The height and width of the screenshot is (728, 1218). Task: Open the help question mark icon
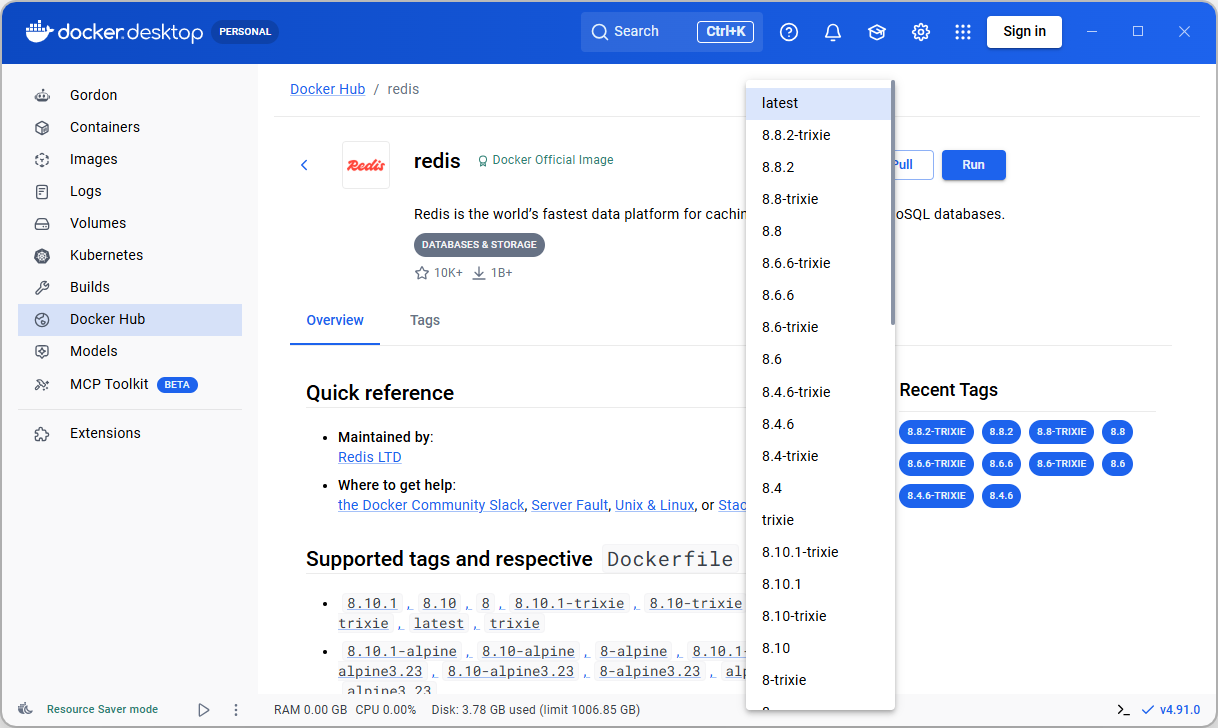(789, 32)
